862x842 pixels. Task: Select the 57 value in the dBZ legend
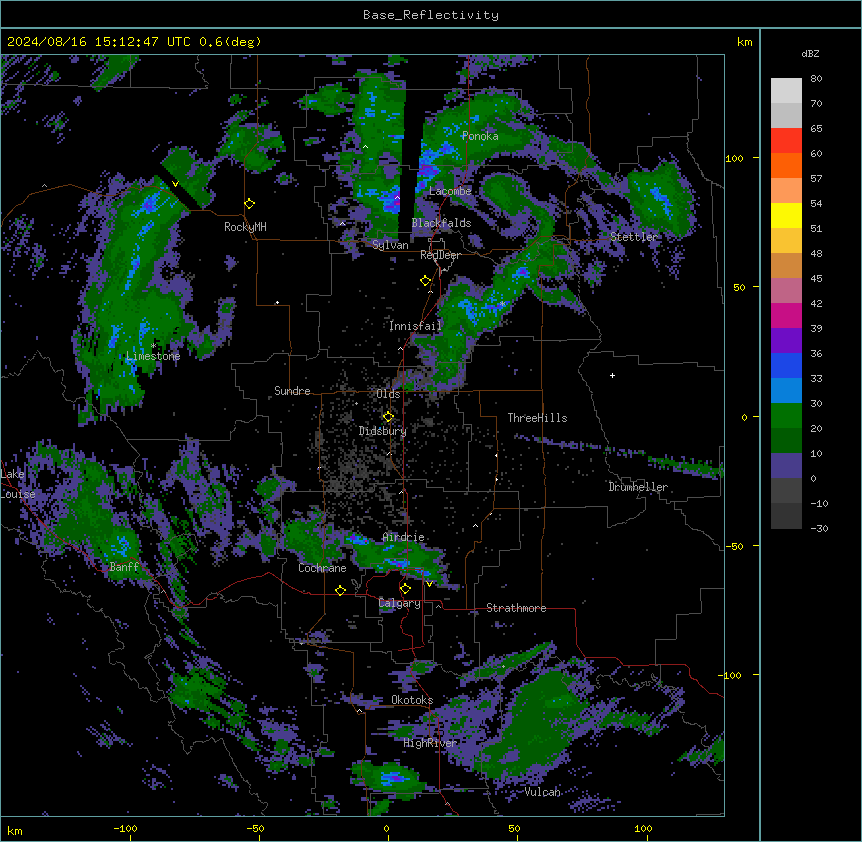[816, 179]
